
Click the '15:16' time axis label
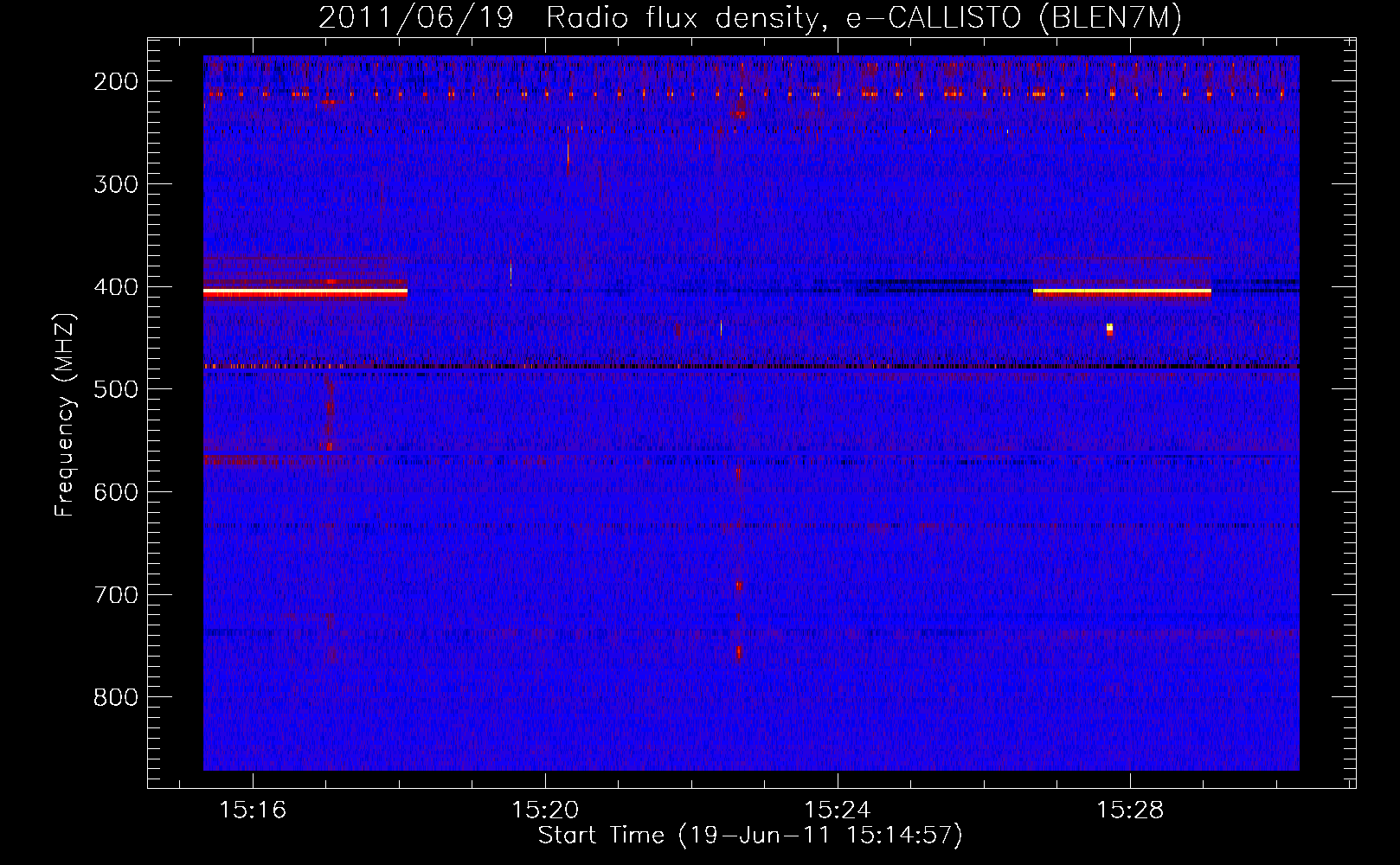[253, 810]
